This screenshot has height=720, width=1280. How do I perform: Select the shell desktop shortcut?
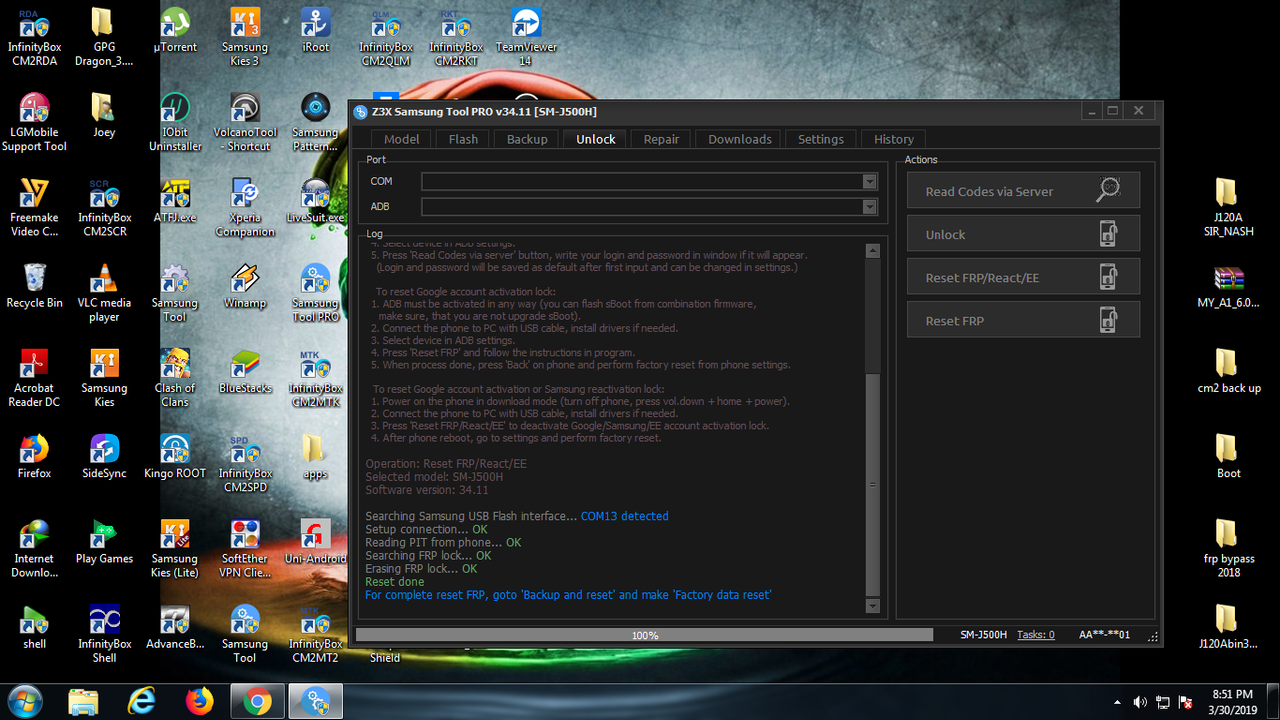coord(34,627)
